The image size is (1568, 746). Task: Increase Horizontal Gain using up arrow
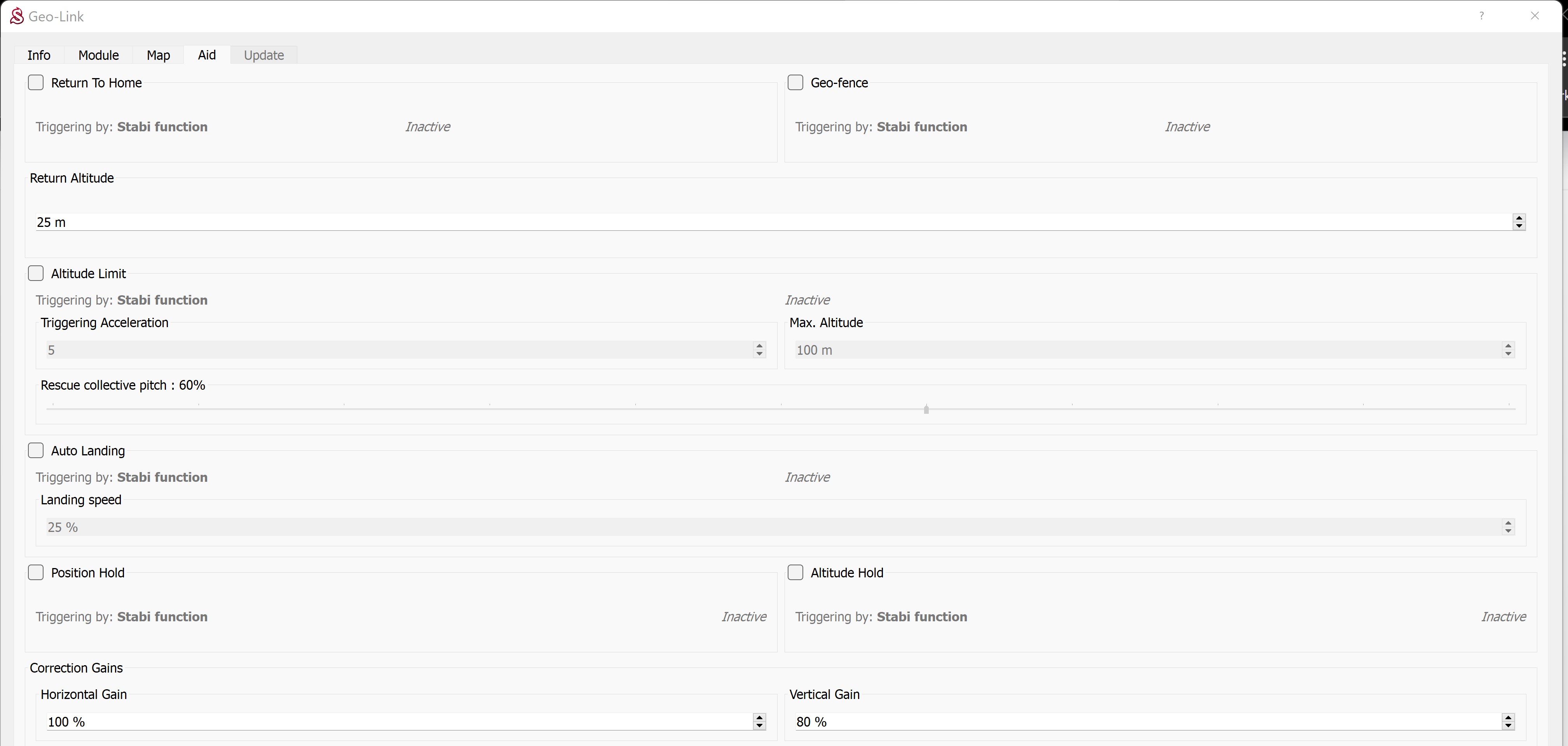coord(759,717)
